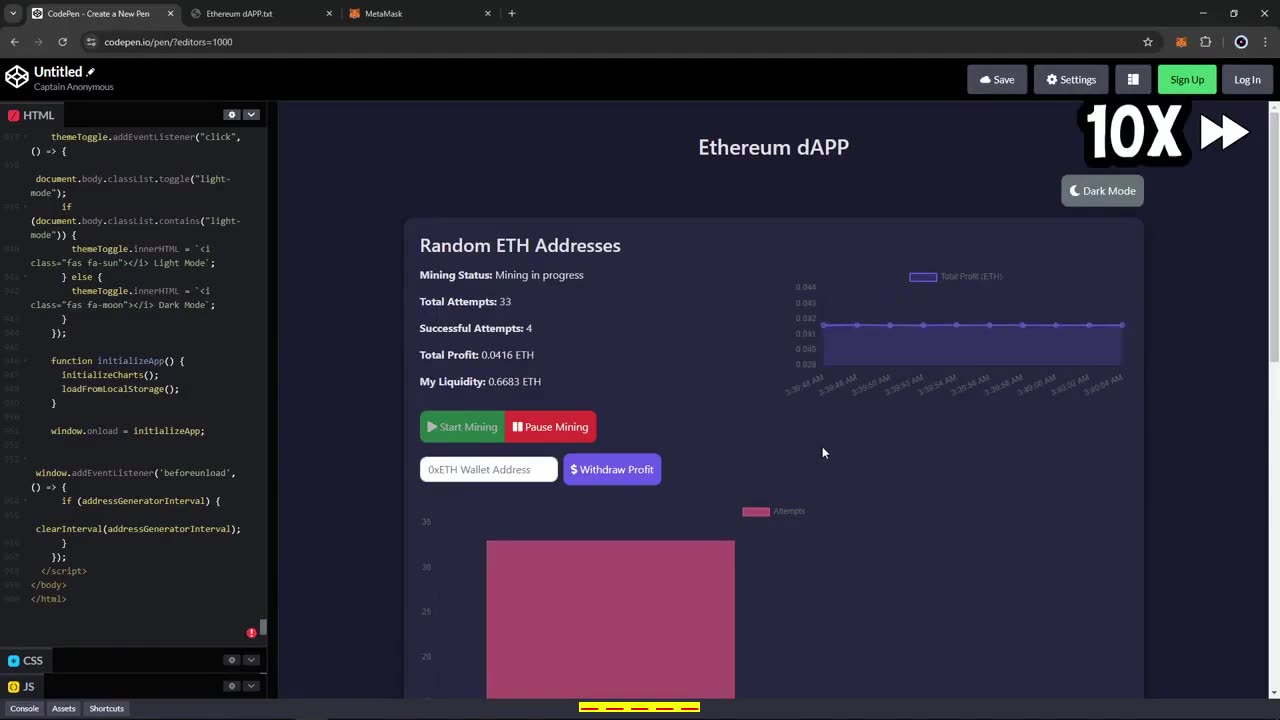Pause Mining in the dApp
Viewport: 1280px width, 720px height.
click(550, 427)
